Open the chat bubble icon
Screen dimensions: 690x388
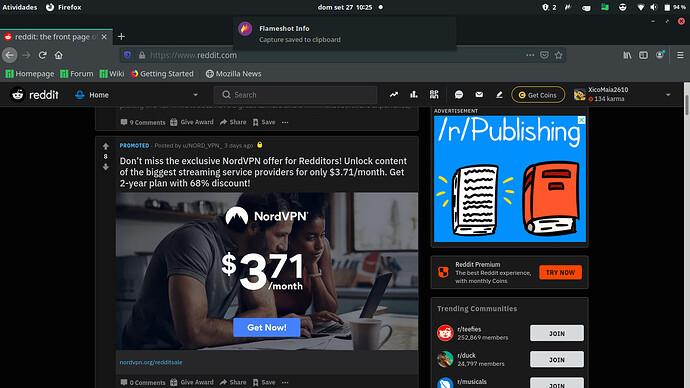tap(459, 95)
